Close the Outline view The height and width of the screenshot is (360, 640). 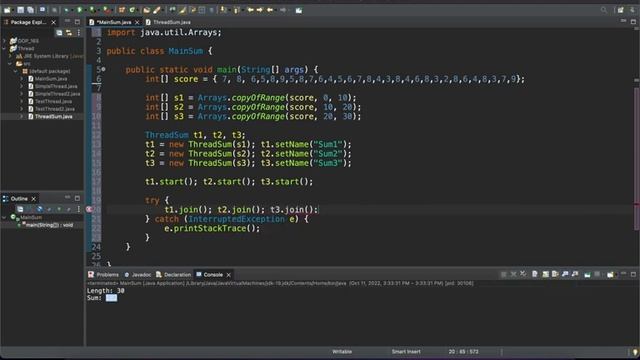click(34, 199)
